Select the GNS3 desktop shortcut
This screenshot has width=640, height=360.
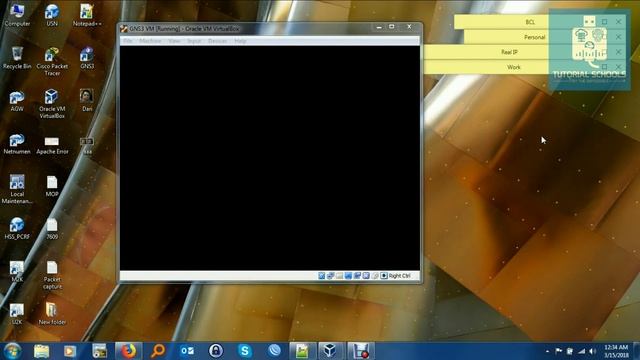click(87, 58)
